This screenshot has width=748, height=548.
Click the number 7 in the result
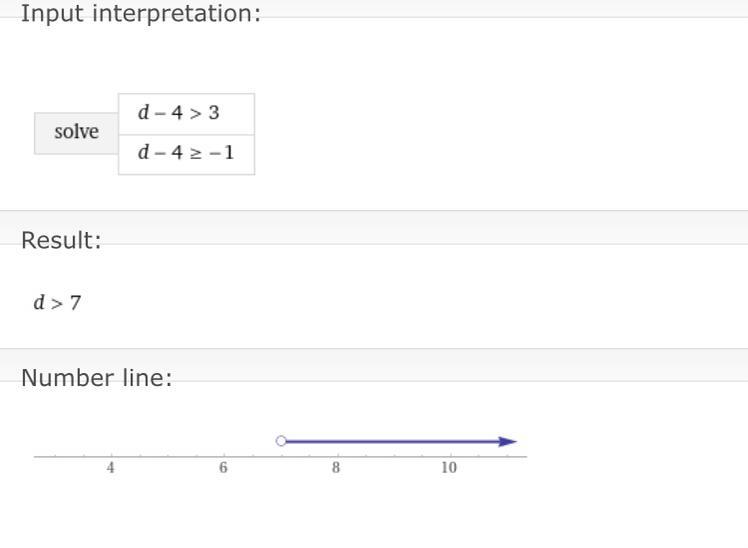[75, 302]
